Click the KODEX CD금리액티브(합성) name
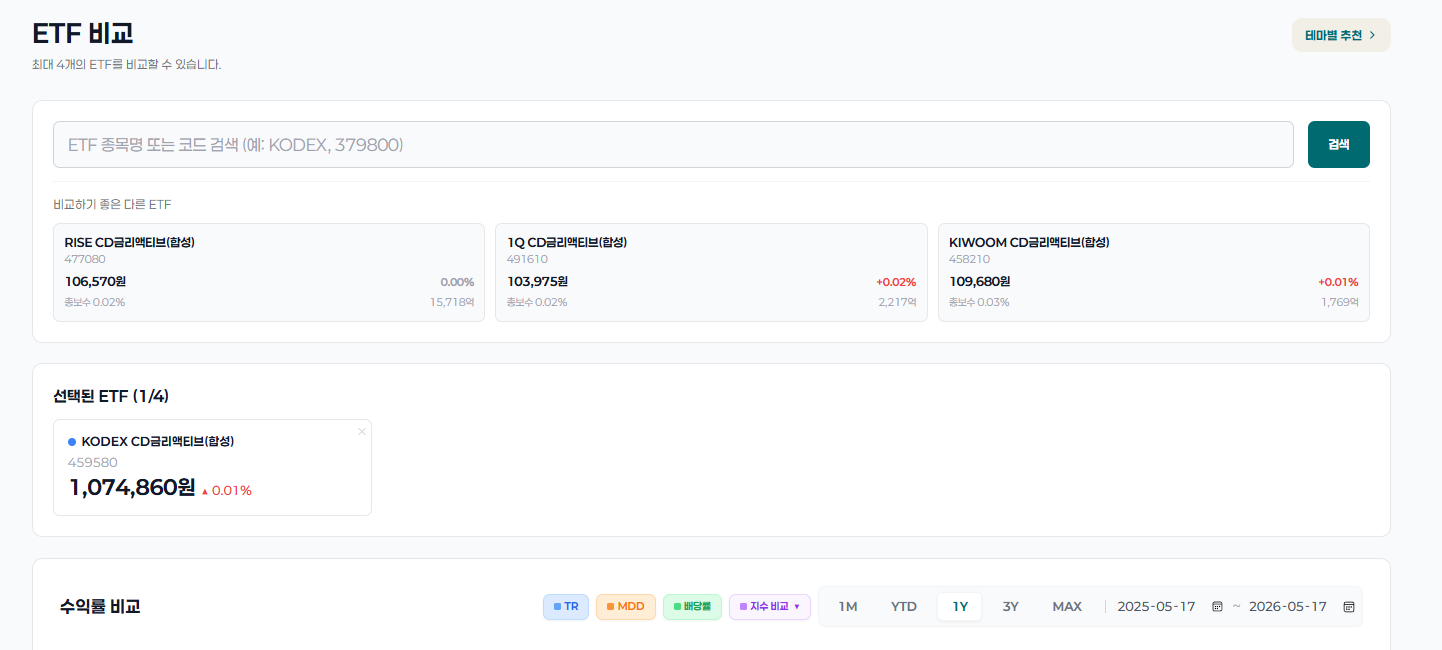This screenshot has width=1442, height=650. 158,441
